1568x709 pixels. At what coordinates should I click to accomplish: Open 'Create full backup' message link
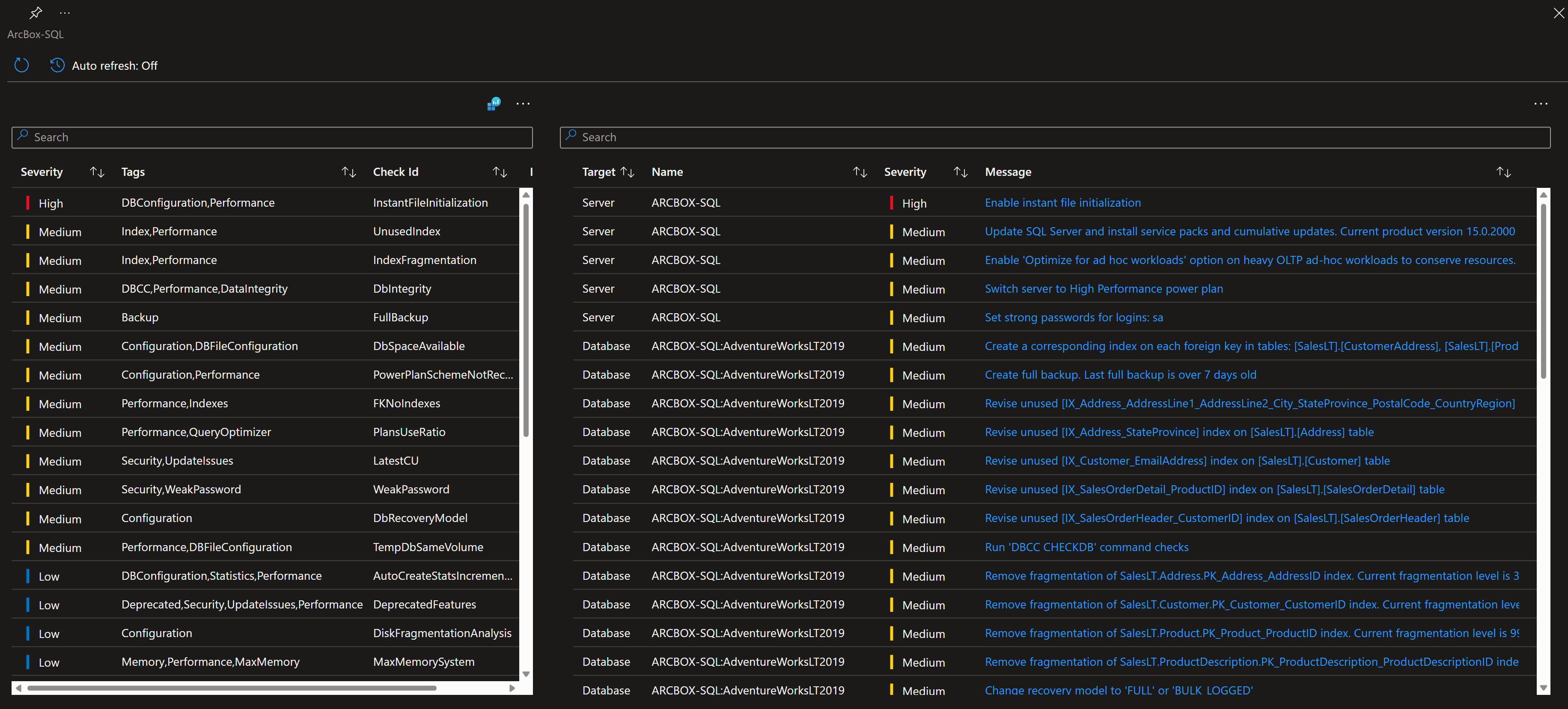pyautogui.click(x=1121, y=375)
